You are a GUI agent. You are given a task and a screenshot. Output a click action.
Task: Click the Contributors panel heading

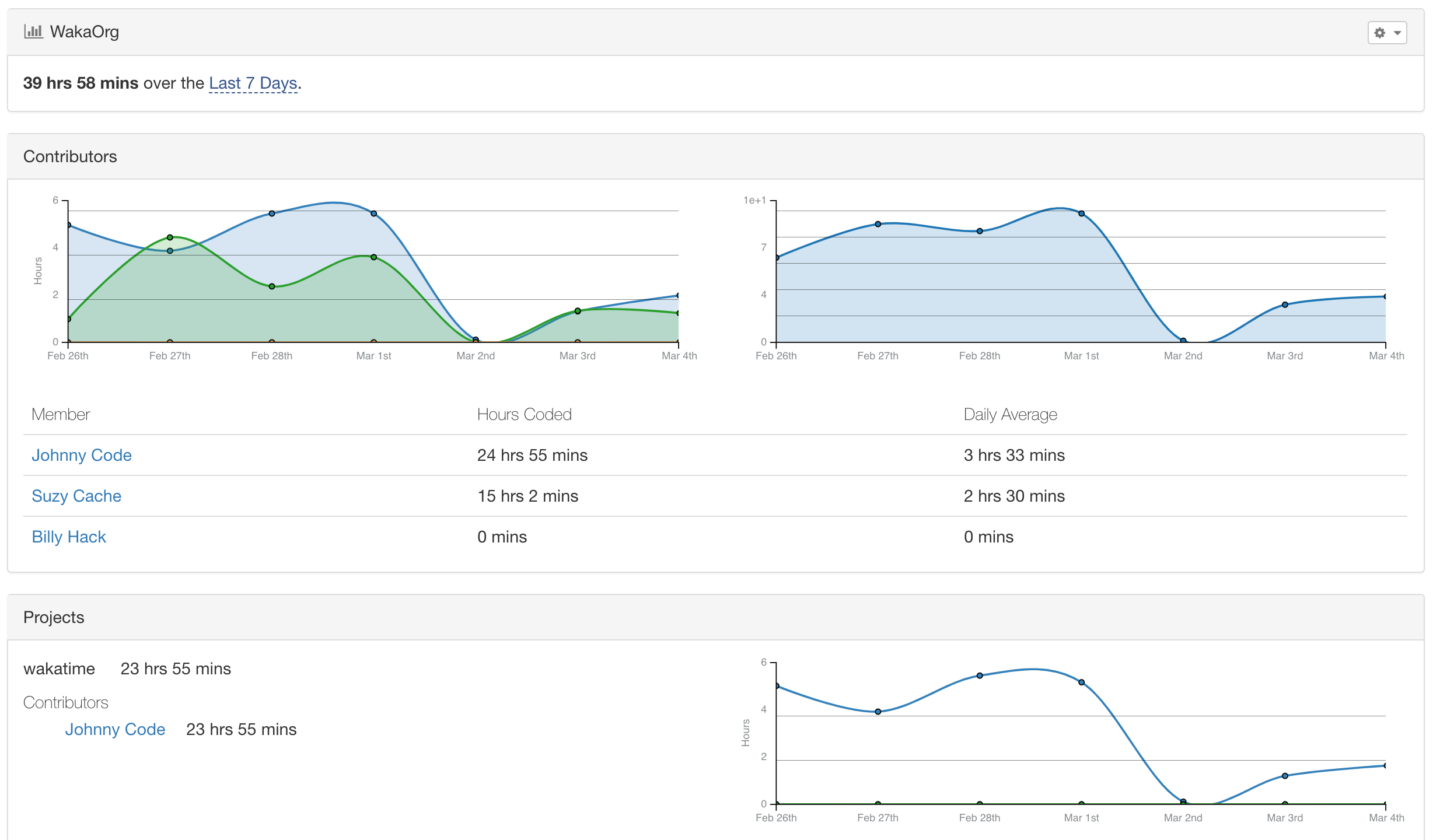point(70,156)
